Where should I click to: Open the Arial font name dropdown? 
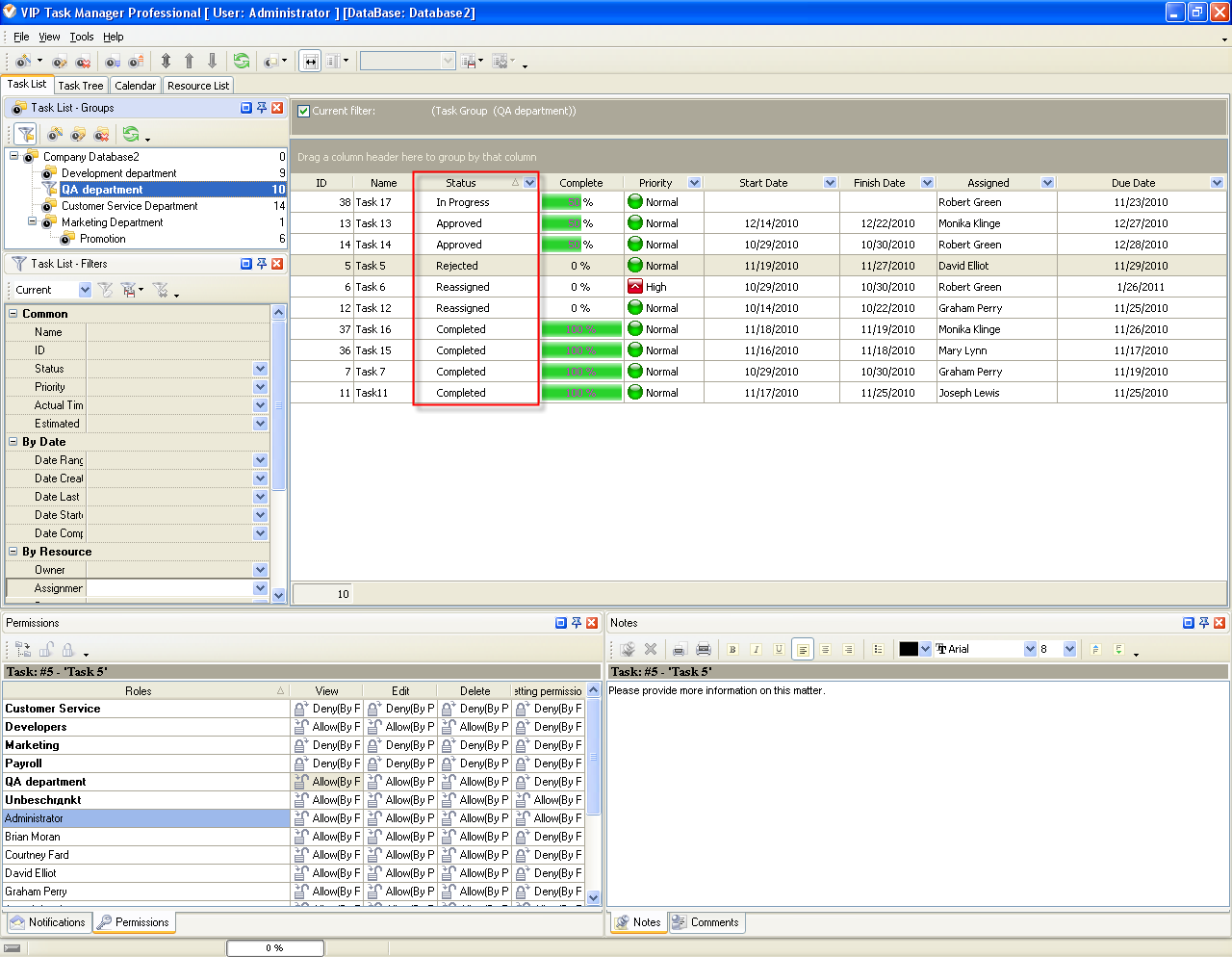point(1030,649)
